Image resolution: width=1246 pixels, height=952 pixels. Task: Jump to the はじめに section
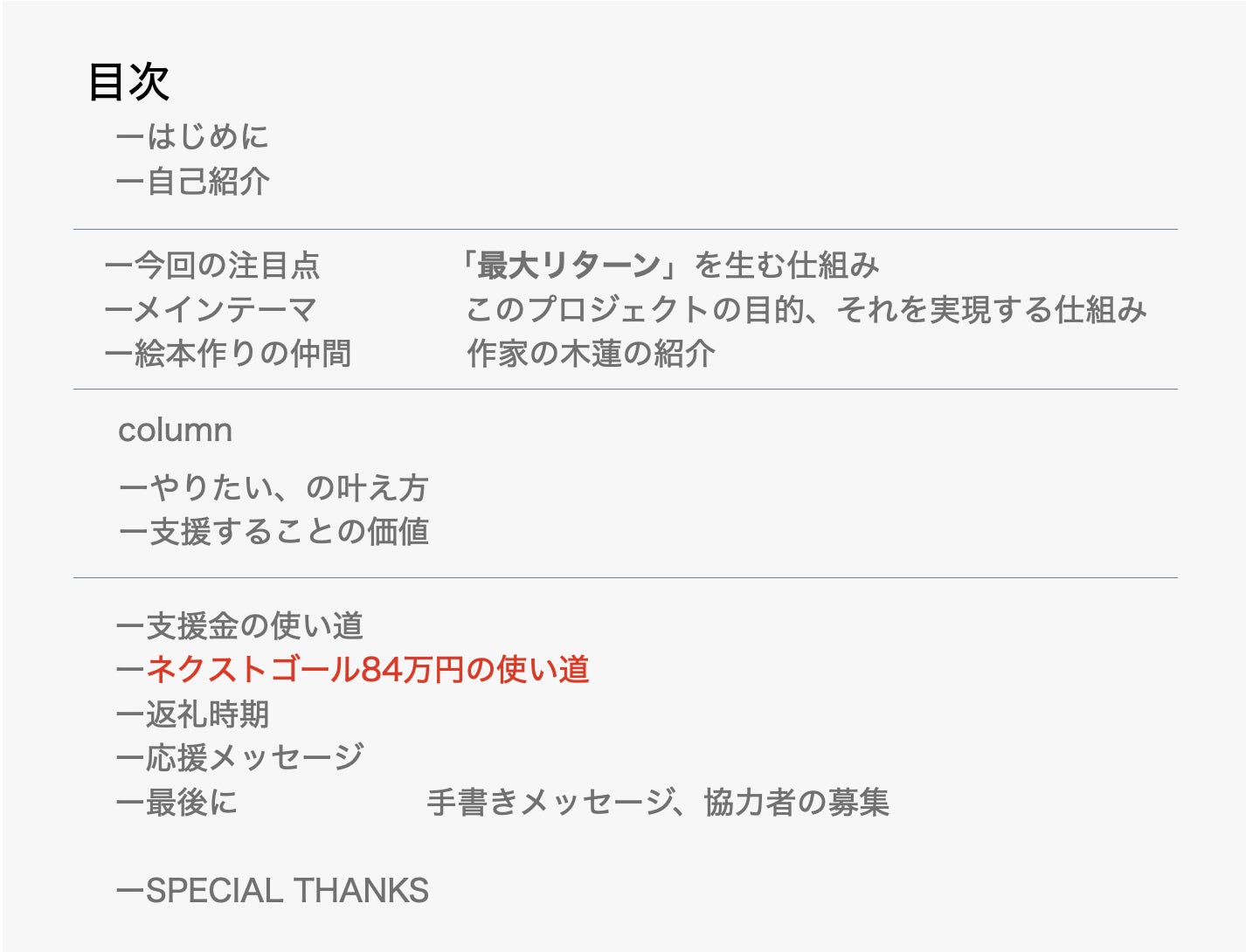click(193, 136)
